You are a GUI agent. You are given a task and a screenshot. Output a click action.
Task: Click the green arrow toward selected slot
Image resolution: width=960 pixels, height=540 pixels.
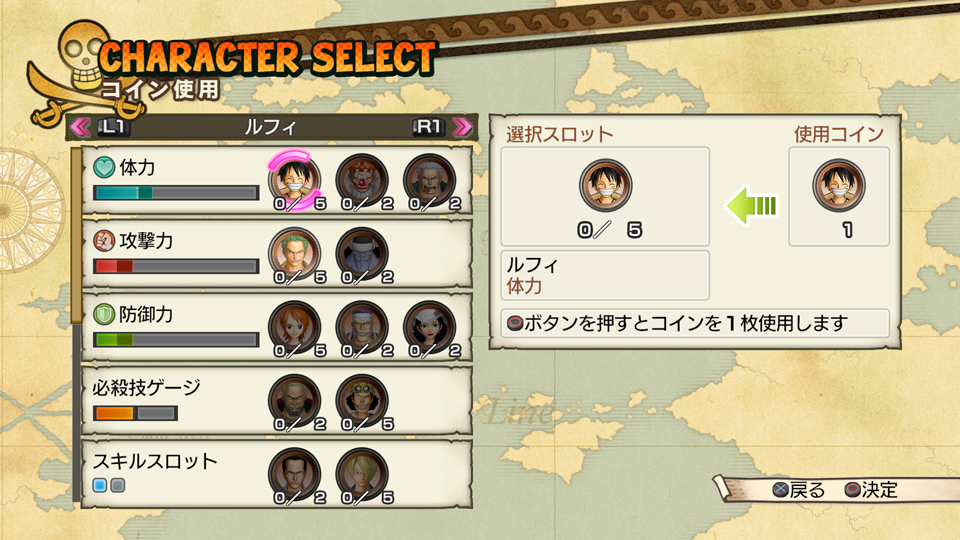[751, 206]
